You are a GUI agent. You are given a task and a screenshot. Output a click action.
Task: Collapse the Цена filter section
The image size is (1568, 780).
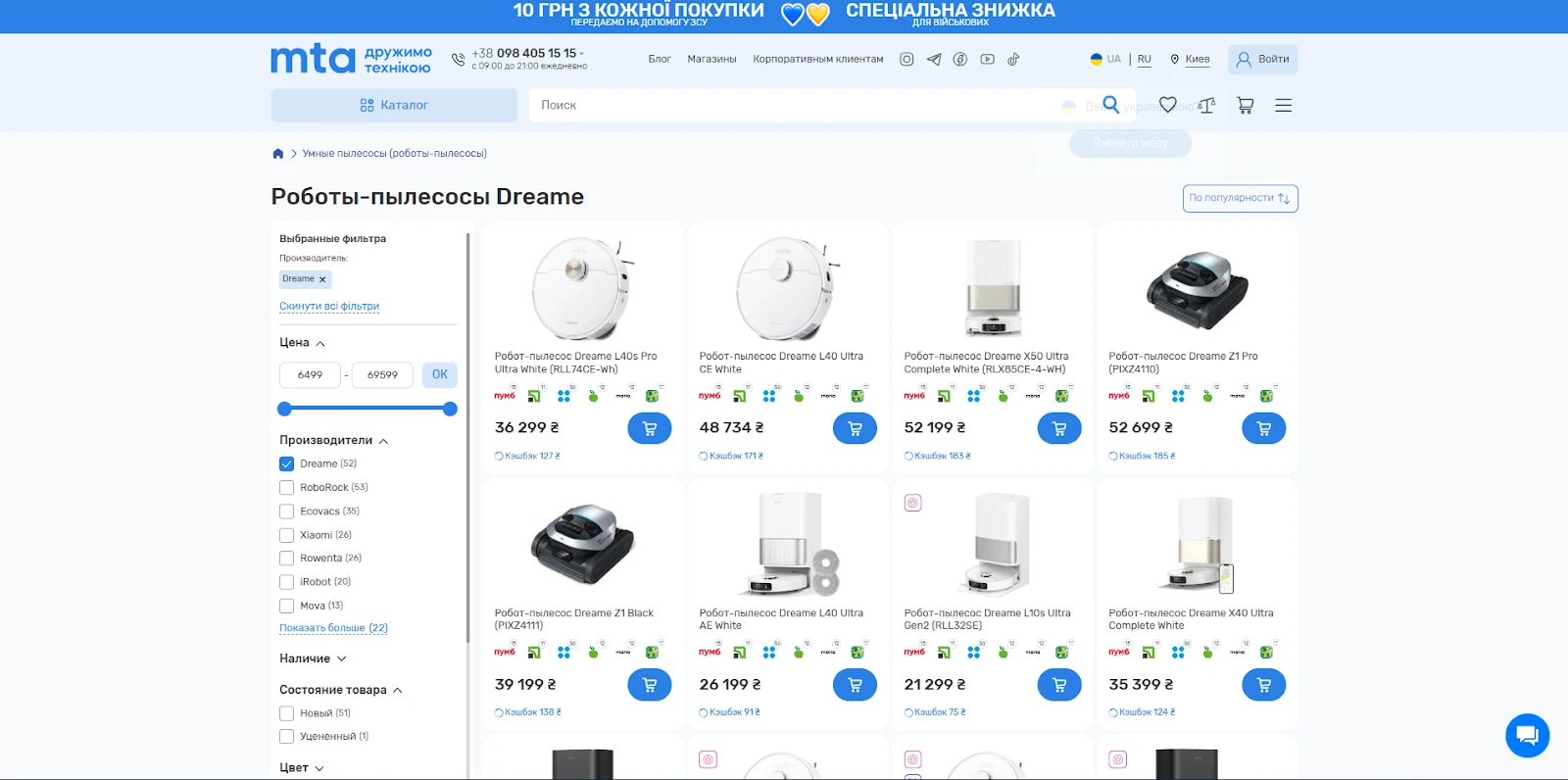302,343
